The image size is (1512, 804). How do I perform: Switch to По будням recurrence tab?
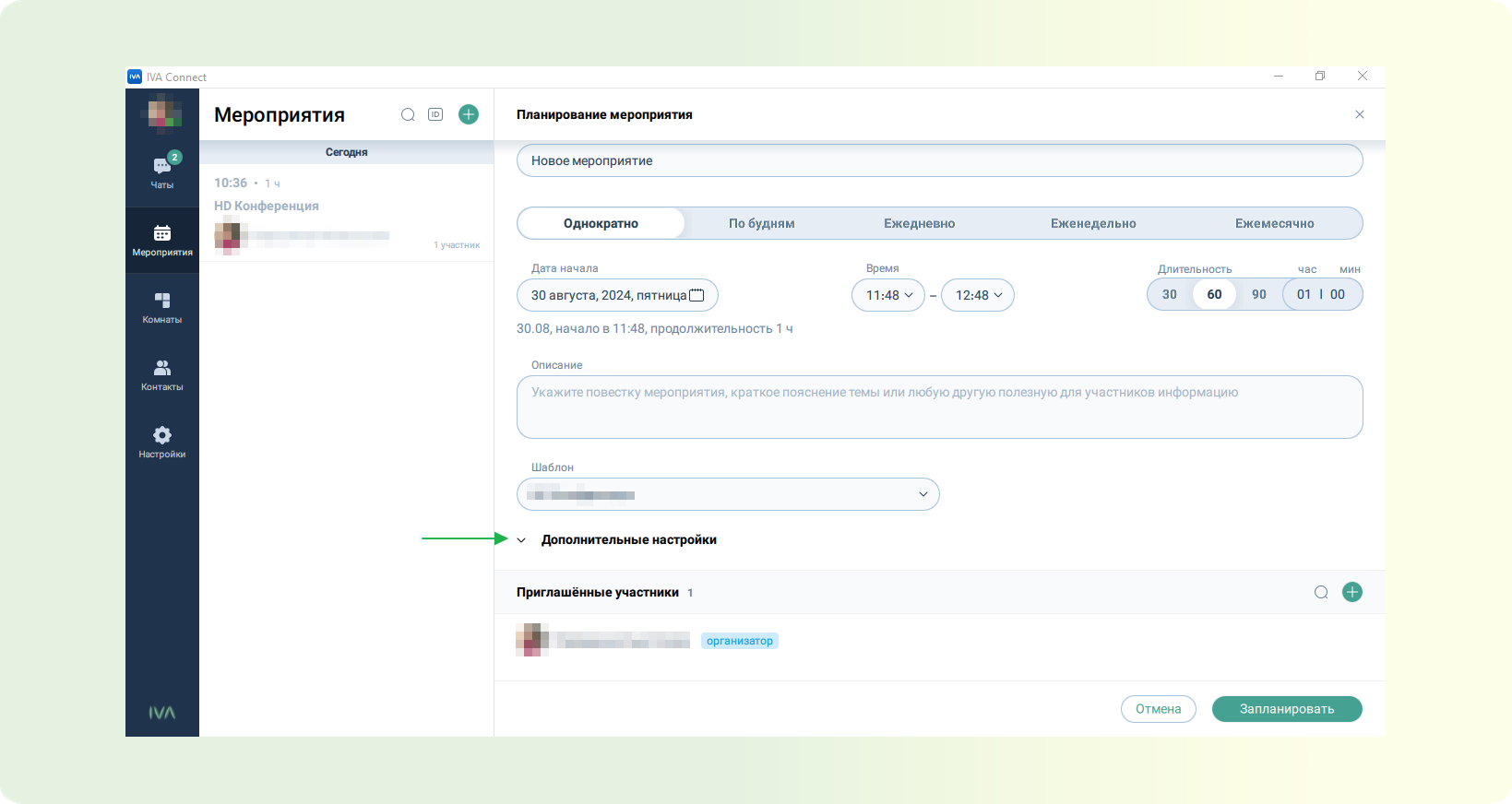(762, 223)
